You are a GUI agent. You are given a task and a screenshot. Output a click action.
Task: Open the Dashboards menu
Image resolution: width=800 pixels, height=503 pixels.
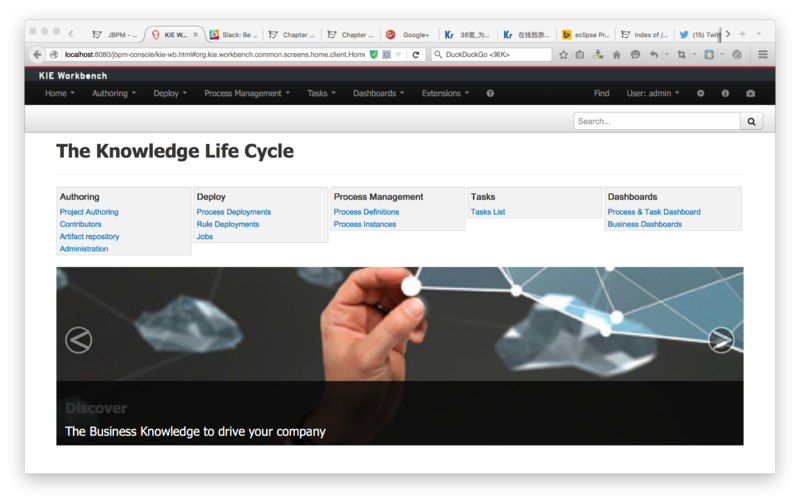378,93
